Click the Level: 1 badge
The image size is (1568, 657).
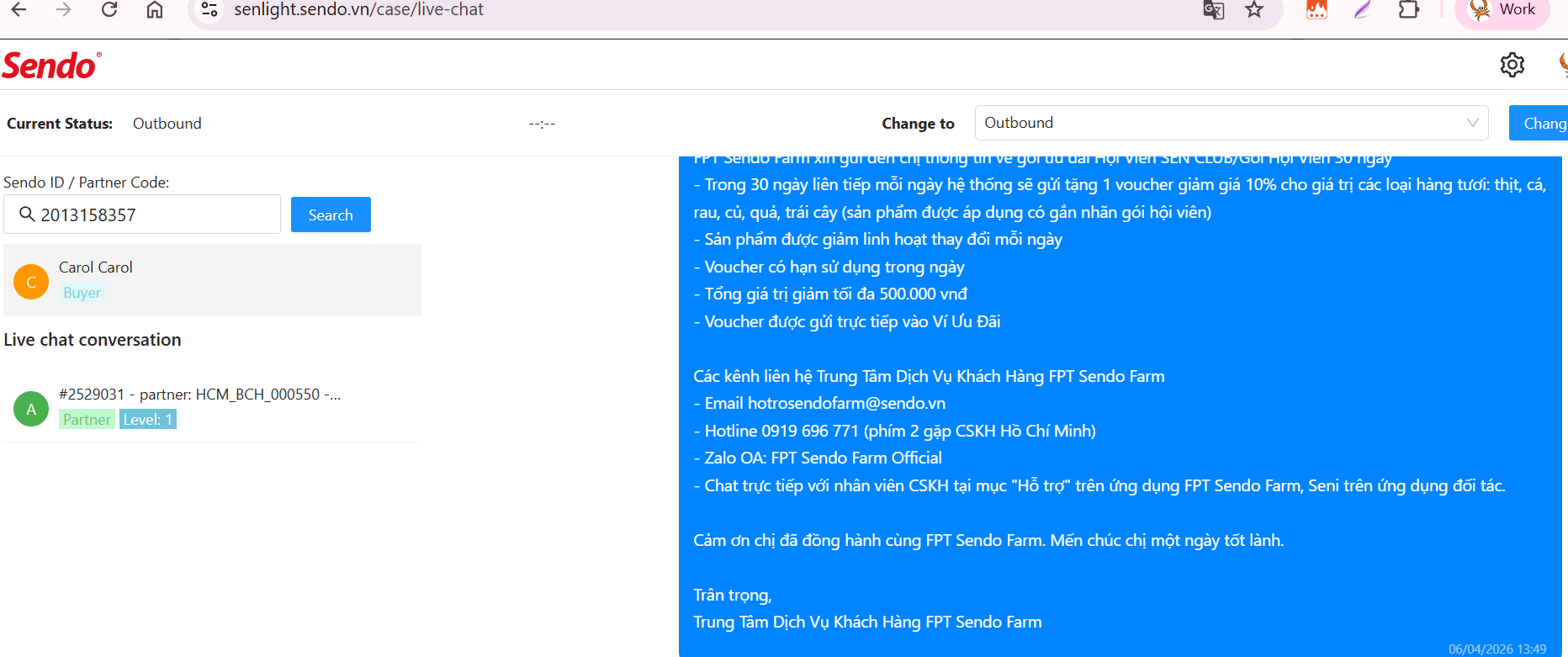pos(148,419)
